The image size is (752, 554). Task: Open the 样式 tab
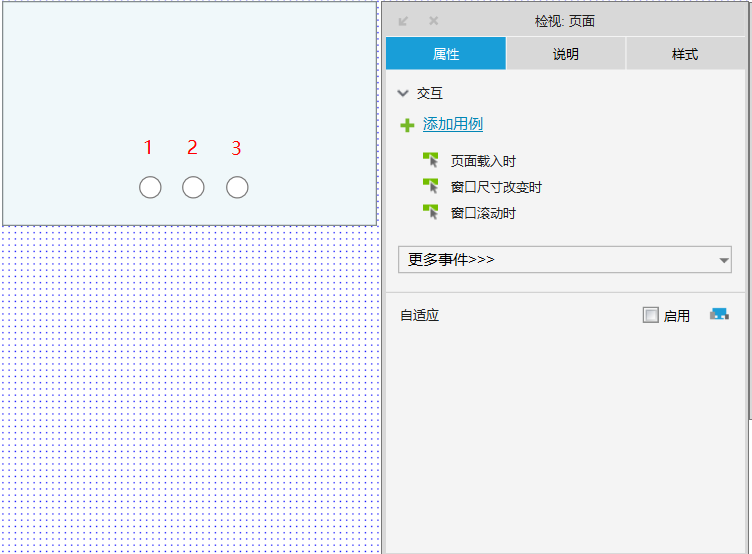click(685, 54)
